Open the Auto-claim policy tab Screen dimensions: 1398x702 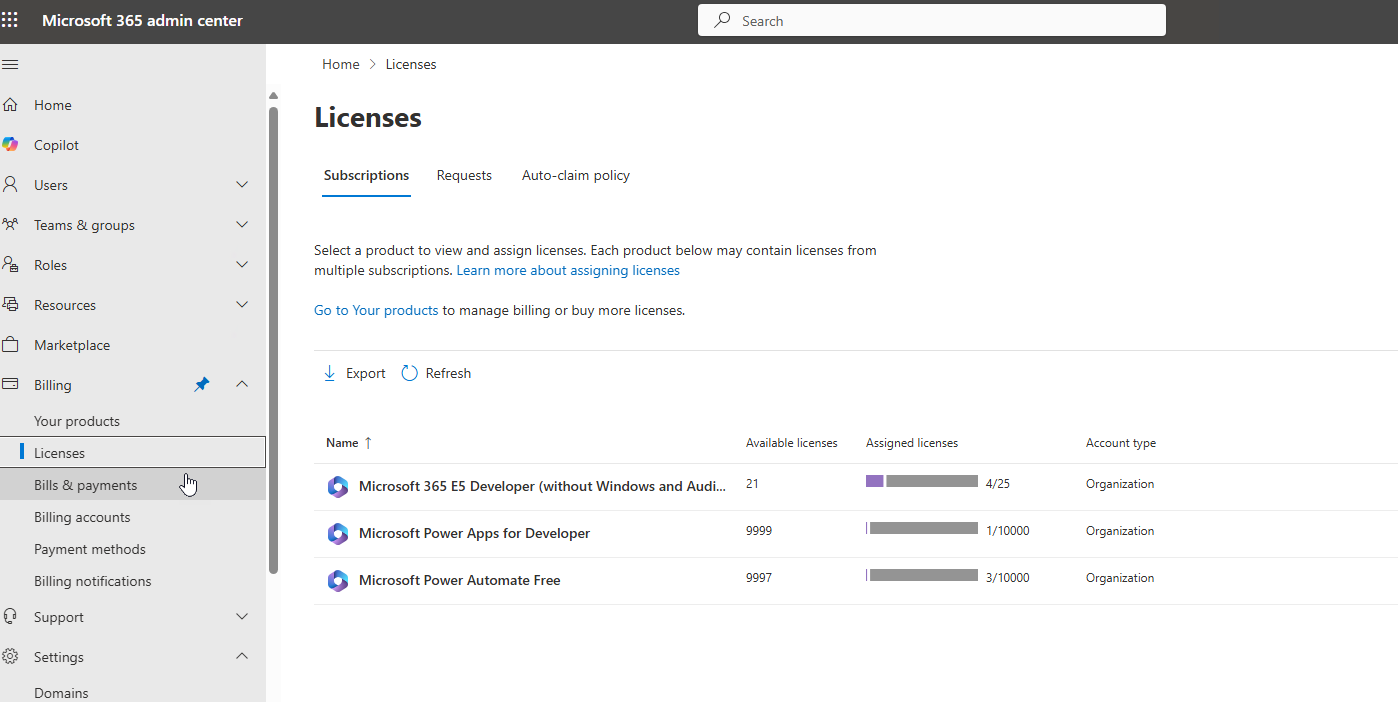(x=576, y=175)
